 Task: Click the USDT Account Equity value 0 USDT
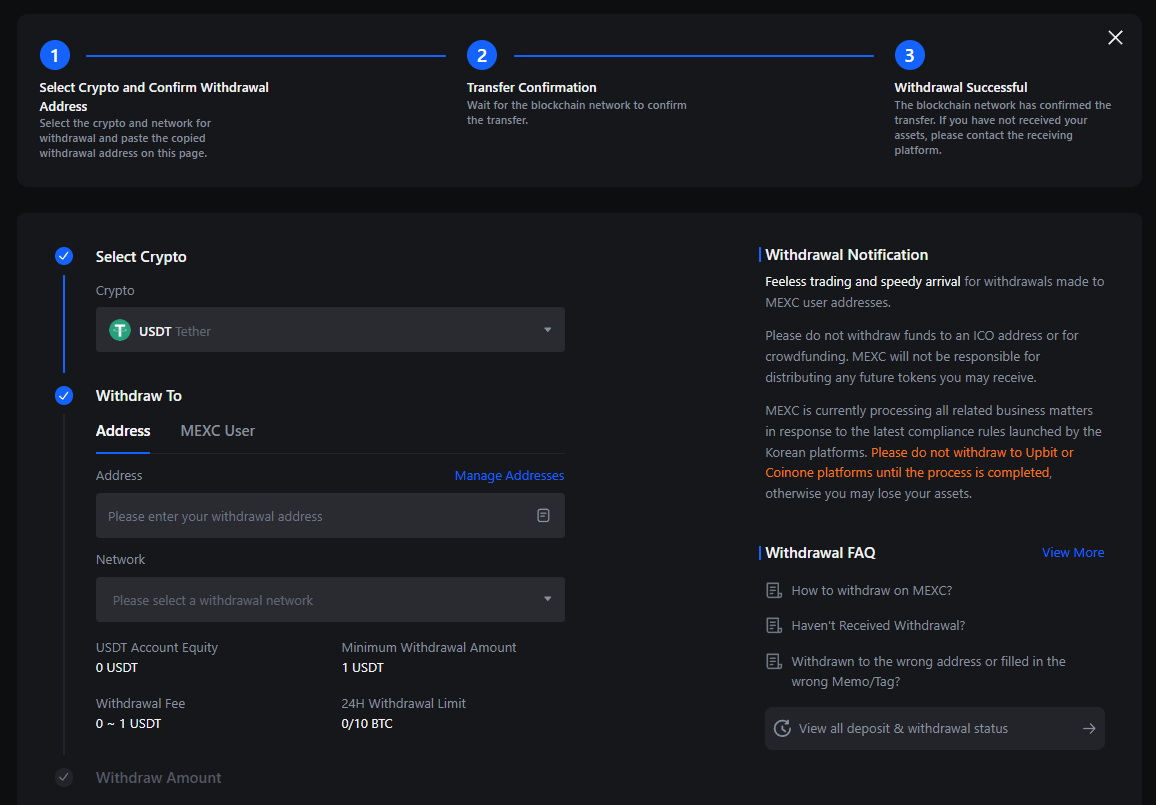(x=116, y=668)
